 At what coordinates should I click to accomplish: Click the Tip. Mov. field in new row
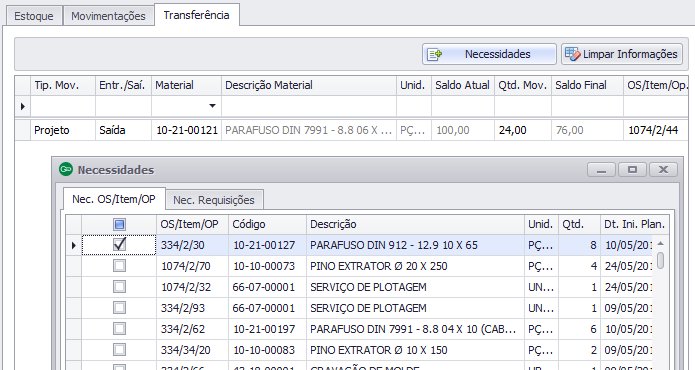click(x=63, y=106)
